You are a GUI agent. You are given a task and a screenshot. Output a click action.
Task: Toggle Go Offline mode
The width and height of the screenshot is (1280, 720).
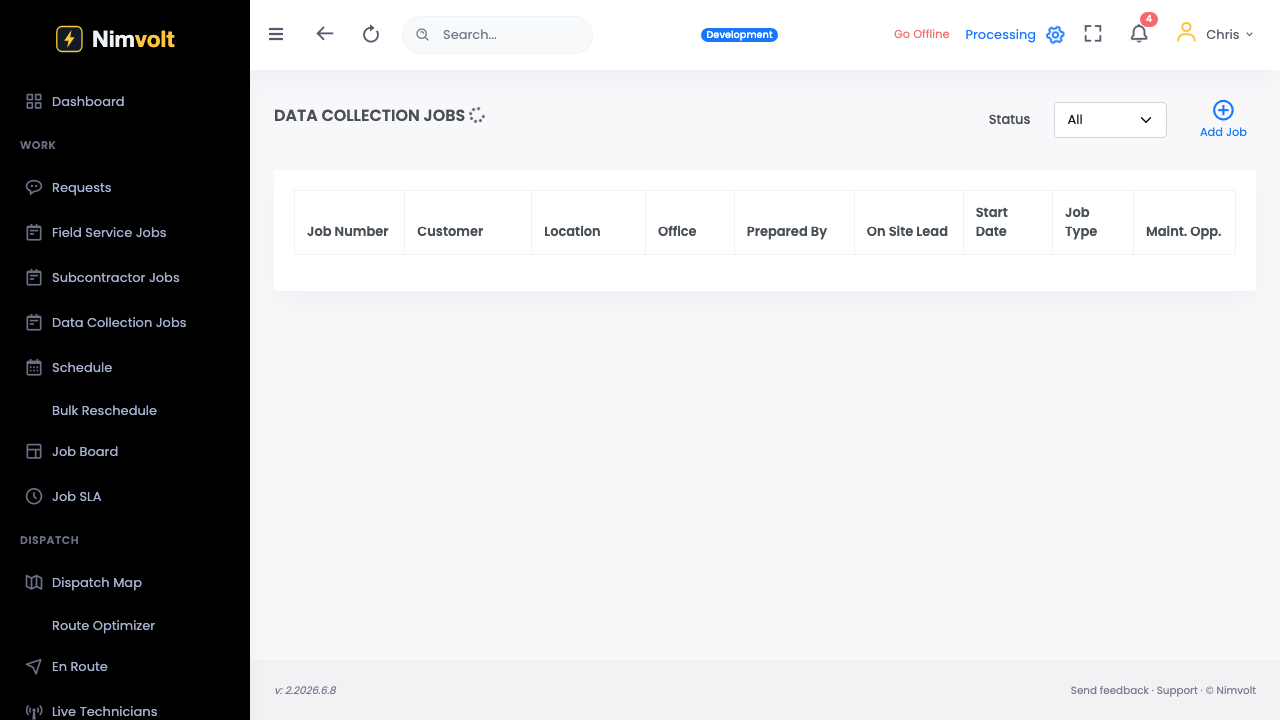pyautogui.click(x=921, y=34)
